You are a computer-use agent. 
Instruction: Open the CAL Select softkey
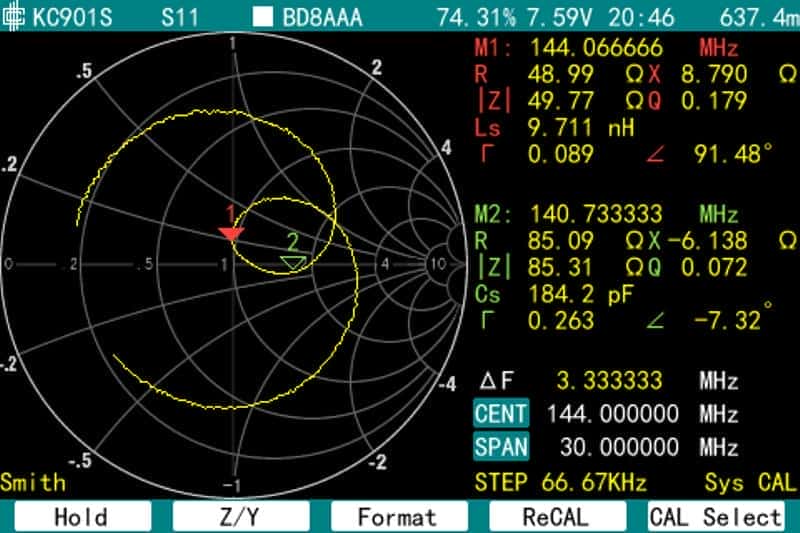[x=715, y=516]
